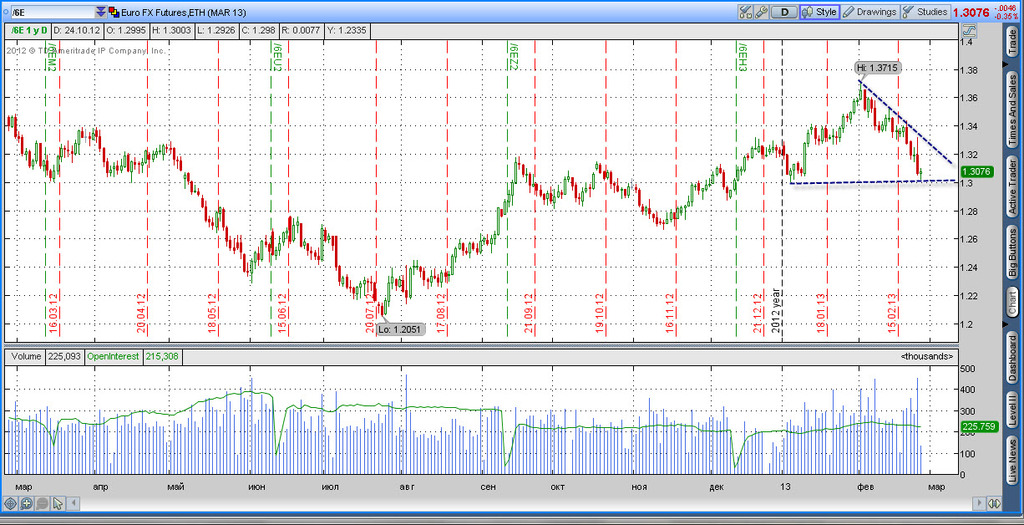Open the Times And Sales tab
The width and height of the screenshot is (1024, 525).
point(1012,108)
